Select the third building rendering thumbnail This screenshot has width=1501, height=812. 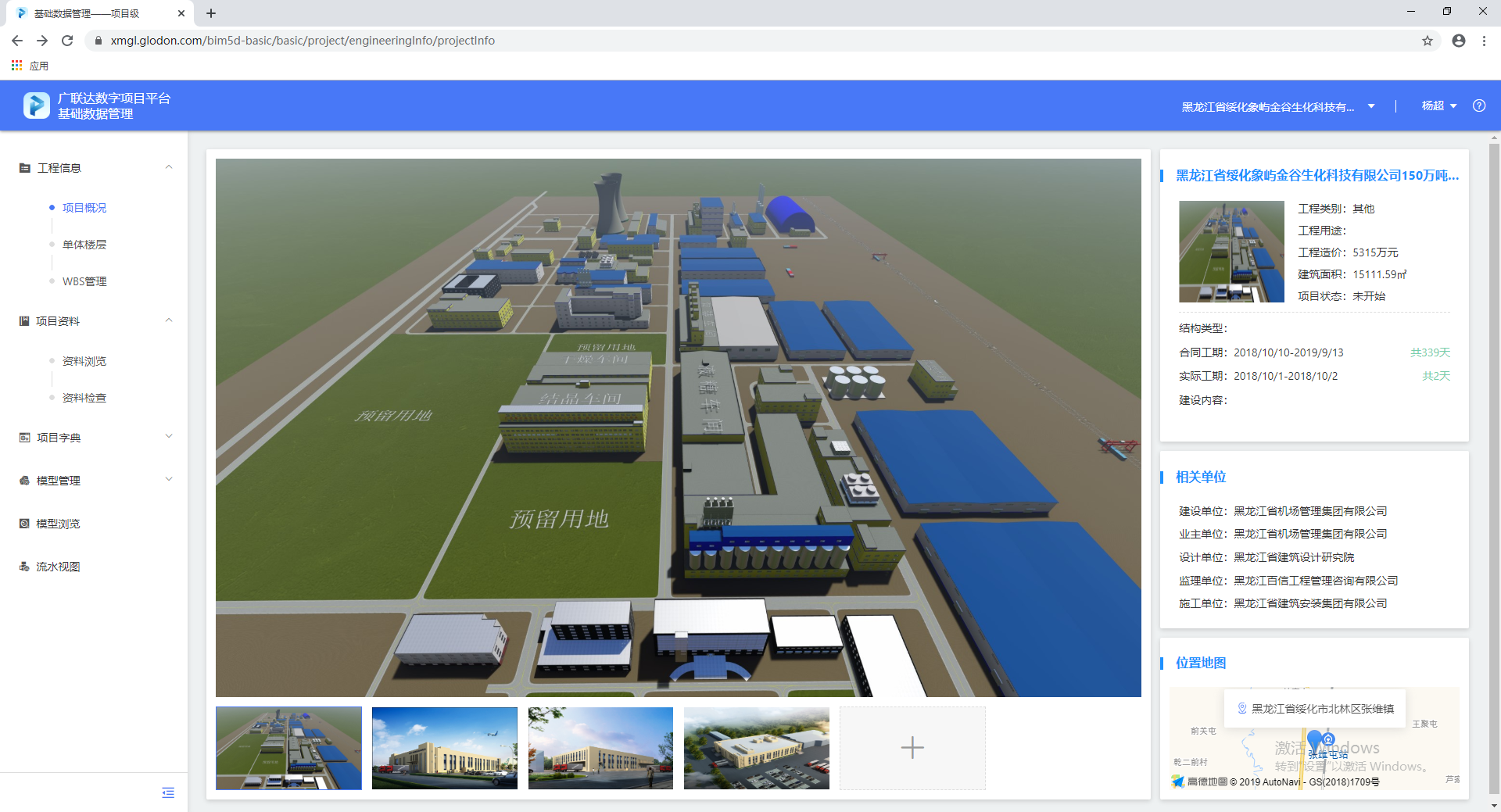[x=600, y=748]
